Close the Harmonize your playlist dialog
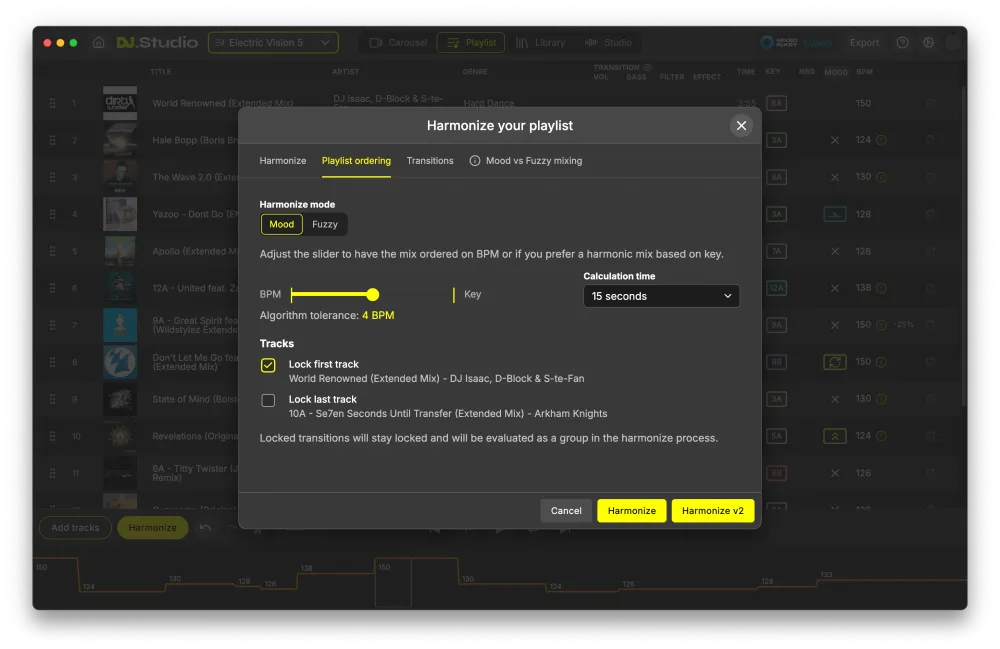This screenshot has height=649, width=1000. [741, 126]
